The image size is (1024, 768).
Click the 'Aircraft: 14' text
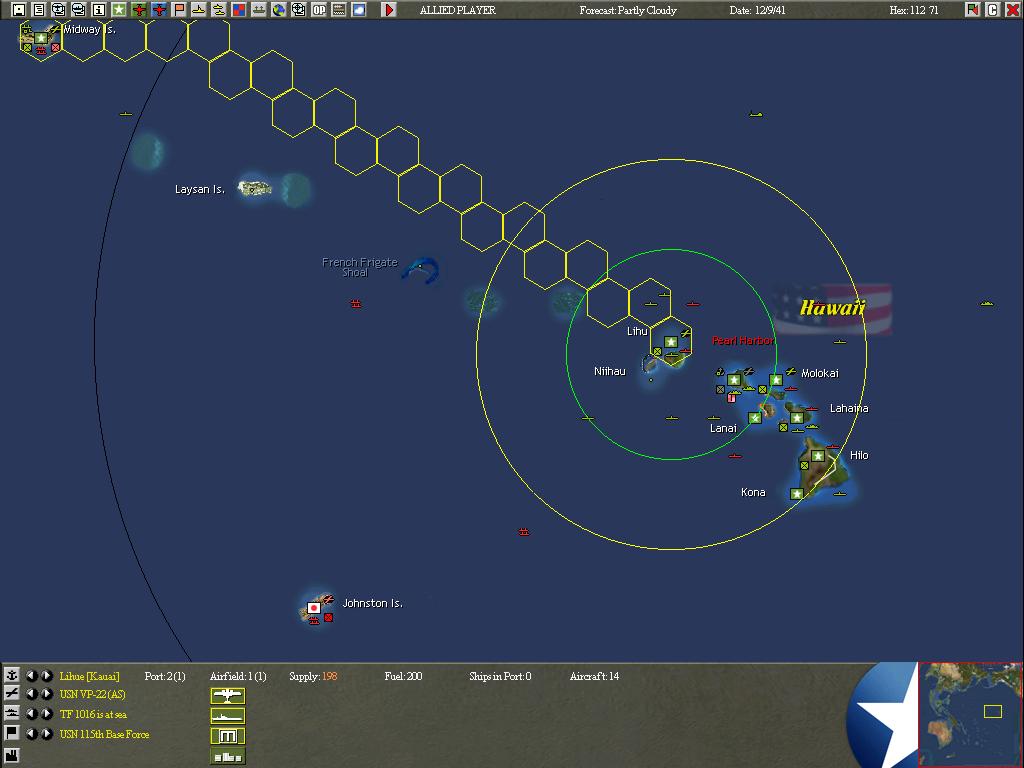point(594,676)
